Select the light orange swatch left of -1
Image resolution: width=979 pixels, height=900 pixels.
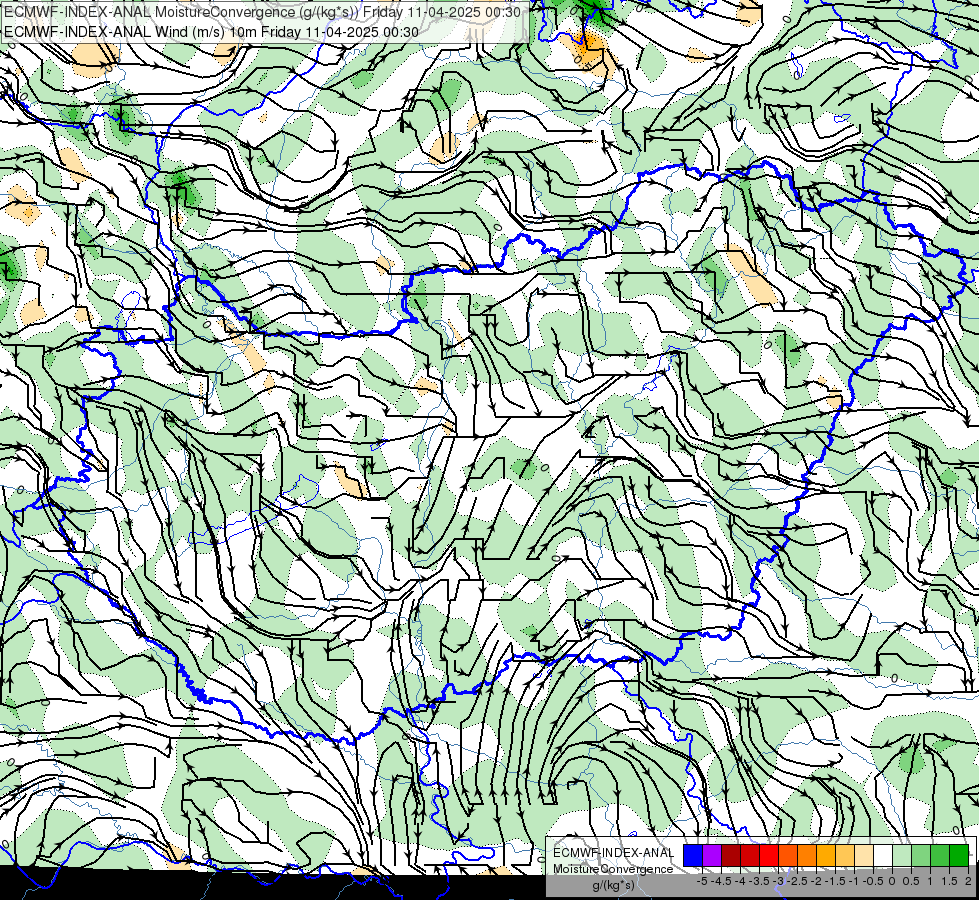[x=845, y=855]
